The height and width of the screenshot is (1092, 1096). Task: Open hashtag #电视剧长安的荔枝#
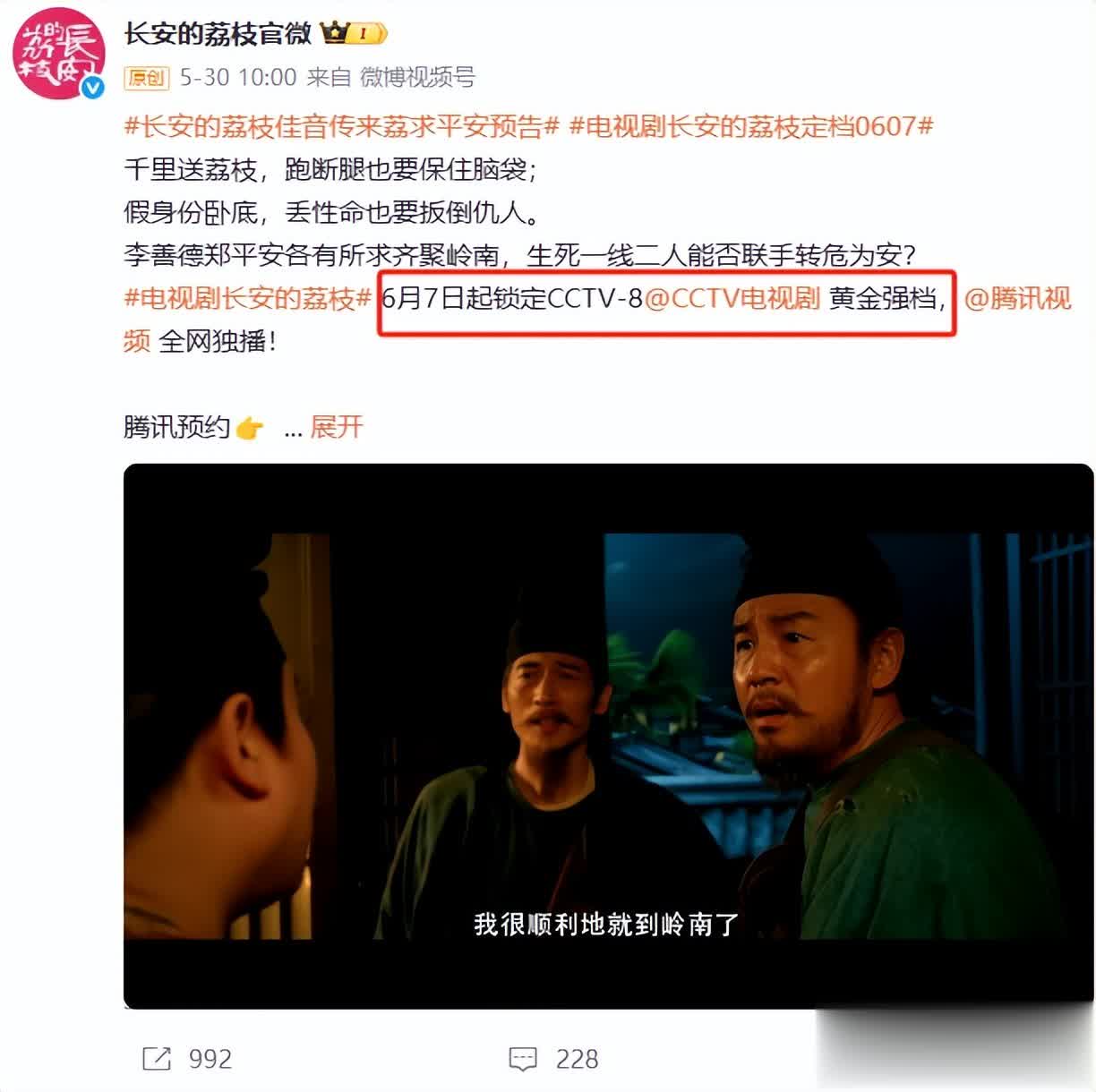click(x=247, y=298)
